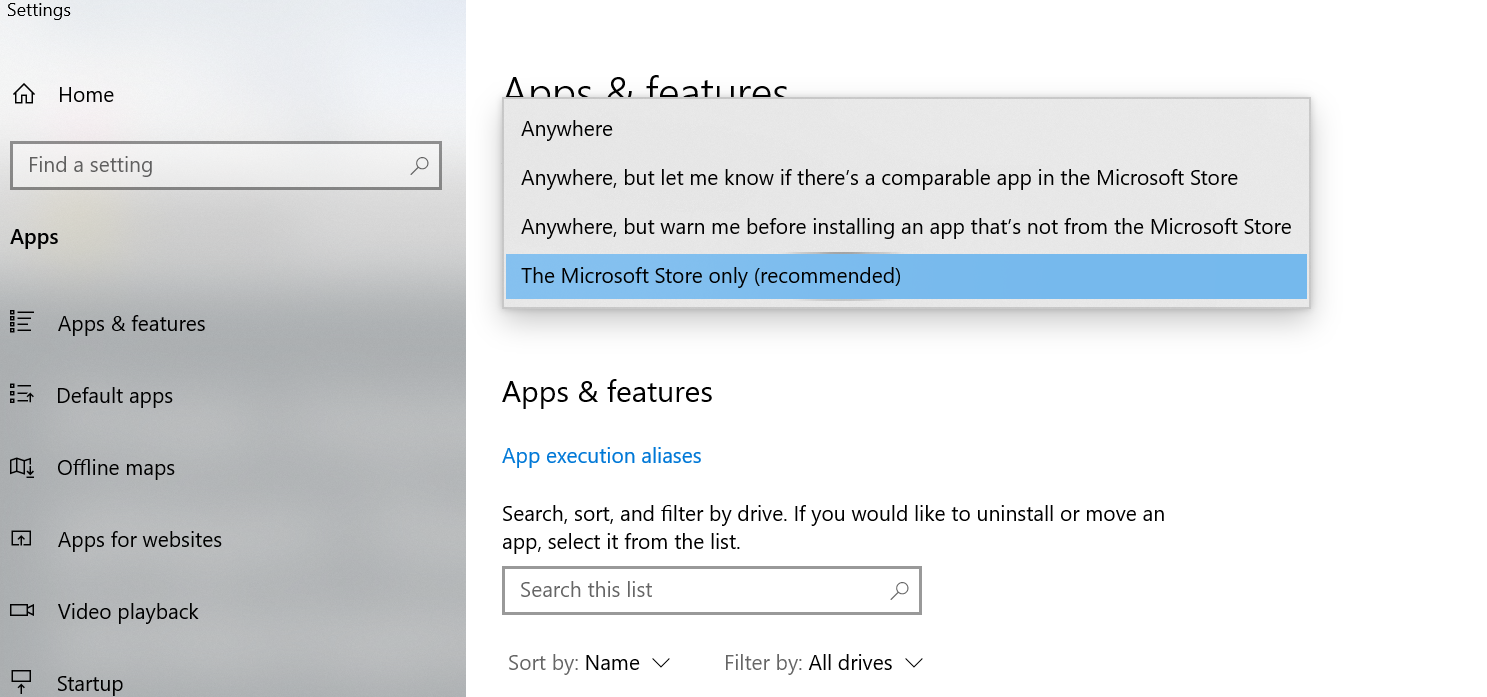
Task: Click the Video playback camera icon
Action: coord(21,611)
